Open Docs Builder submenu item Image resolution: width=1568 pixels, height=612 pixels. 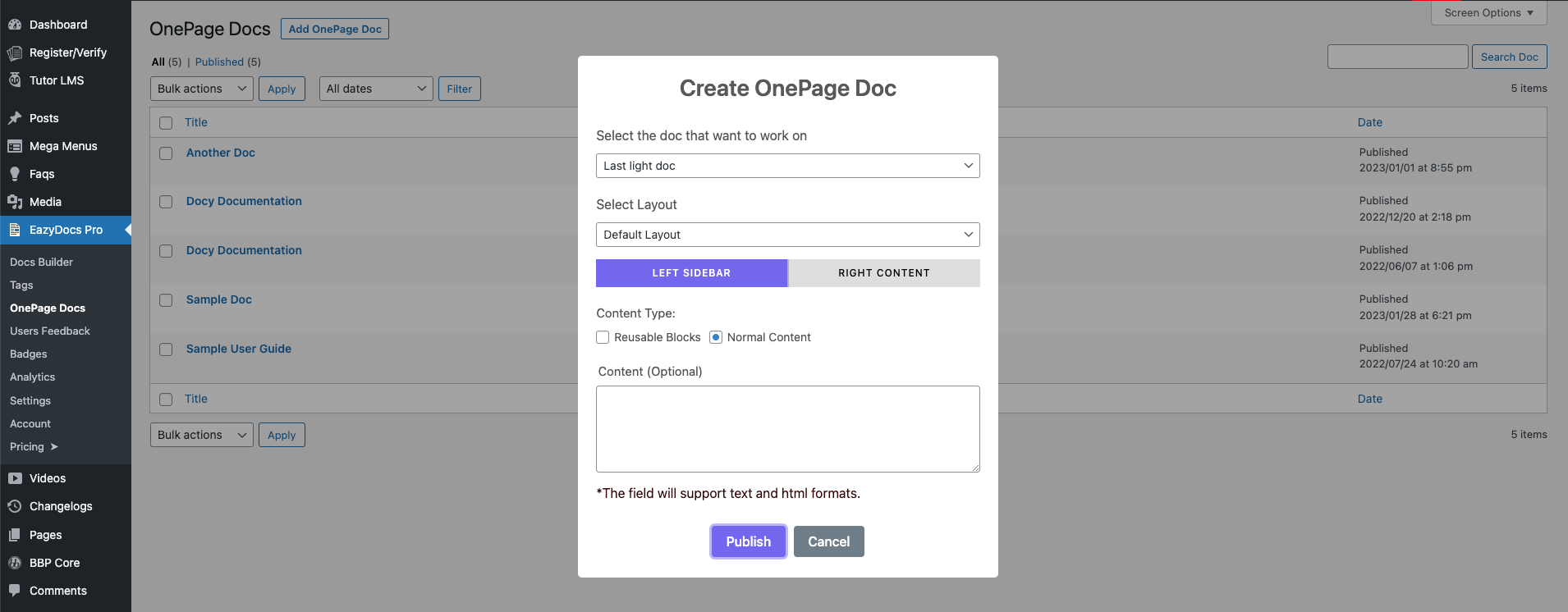tap(41, 262)
